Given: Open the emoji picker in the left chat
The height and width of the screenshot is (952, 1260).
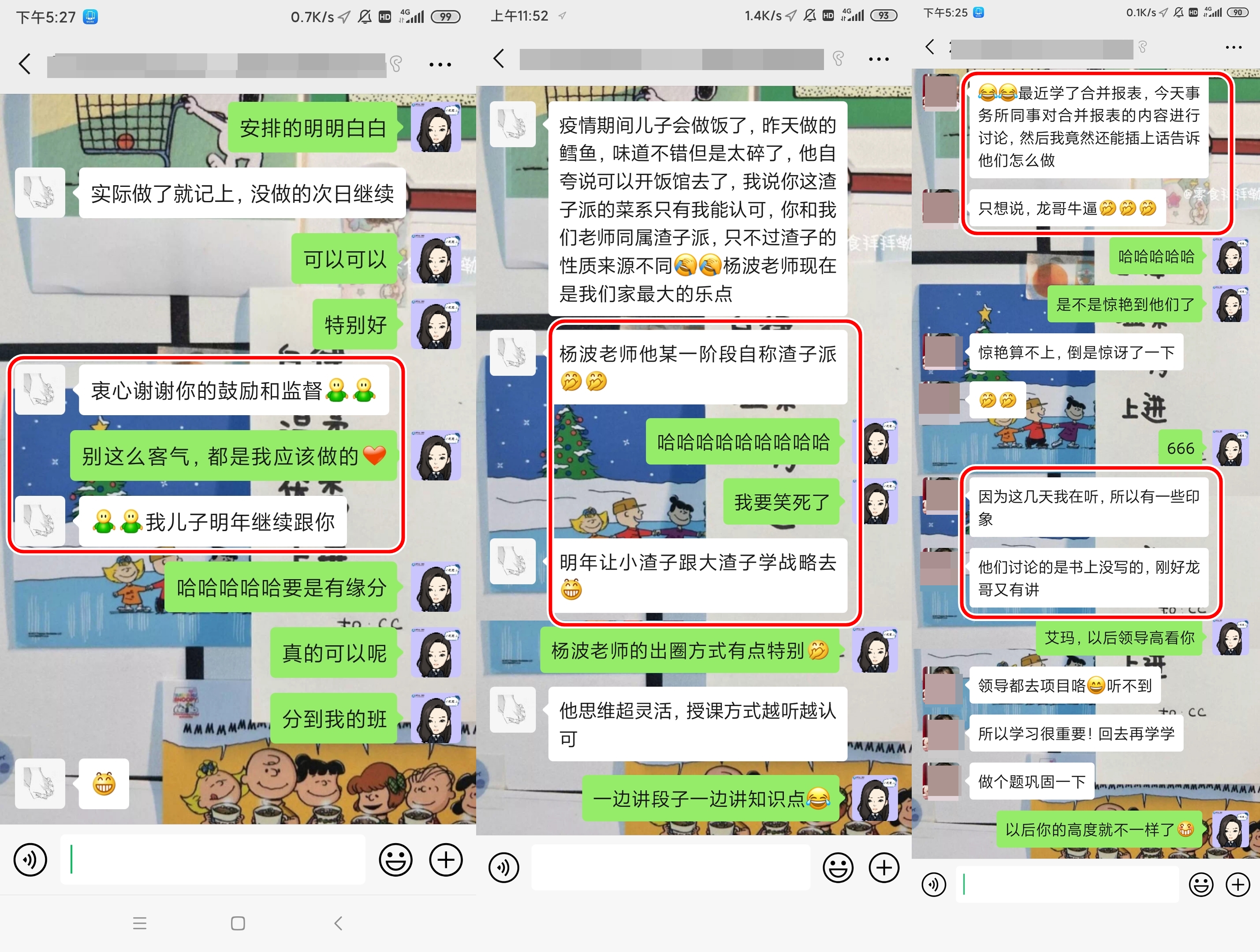Looking at the screenshot, I should point(396,860).
